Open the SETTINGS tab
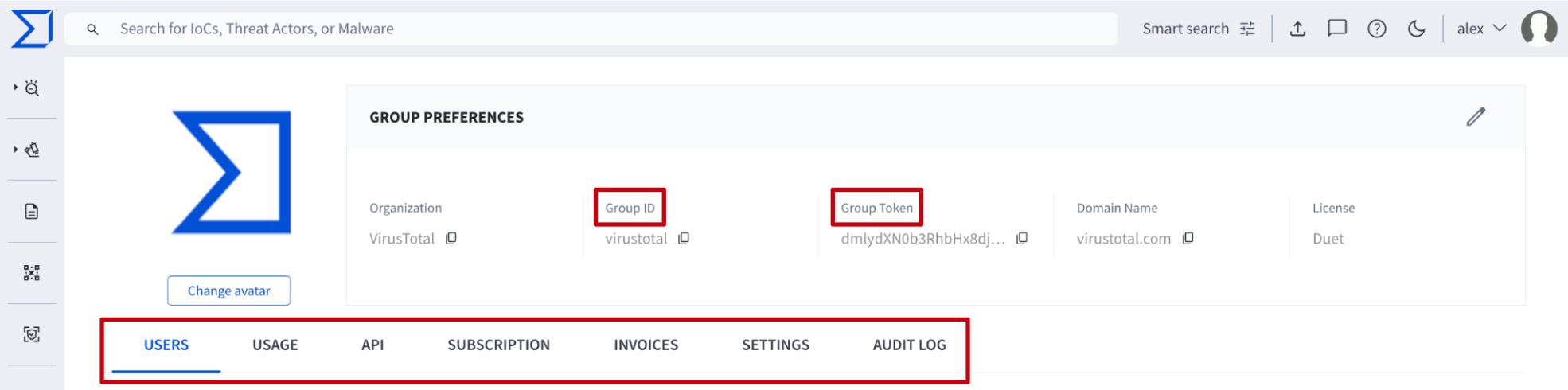 775,345
